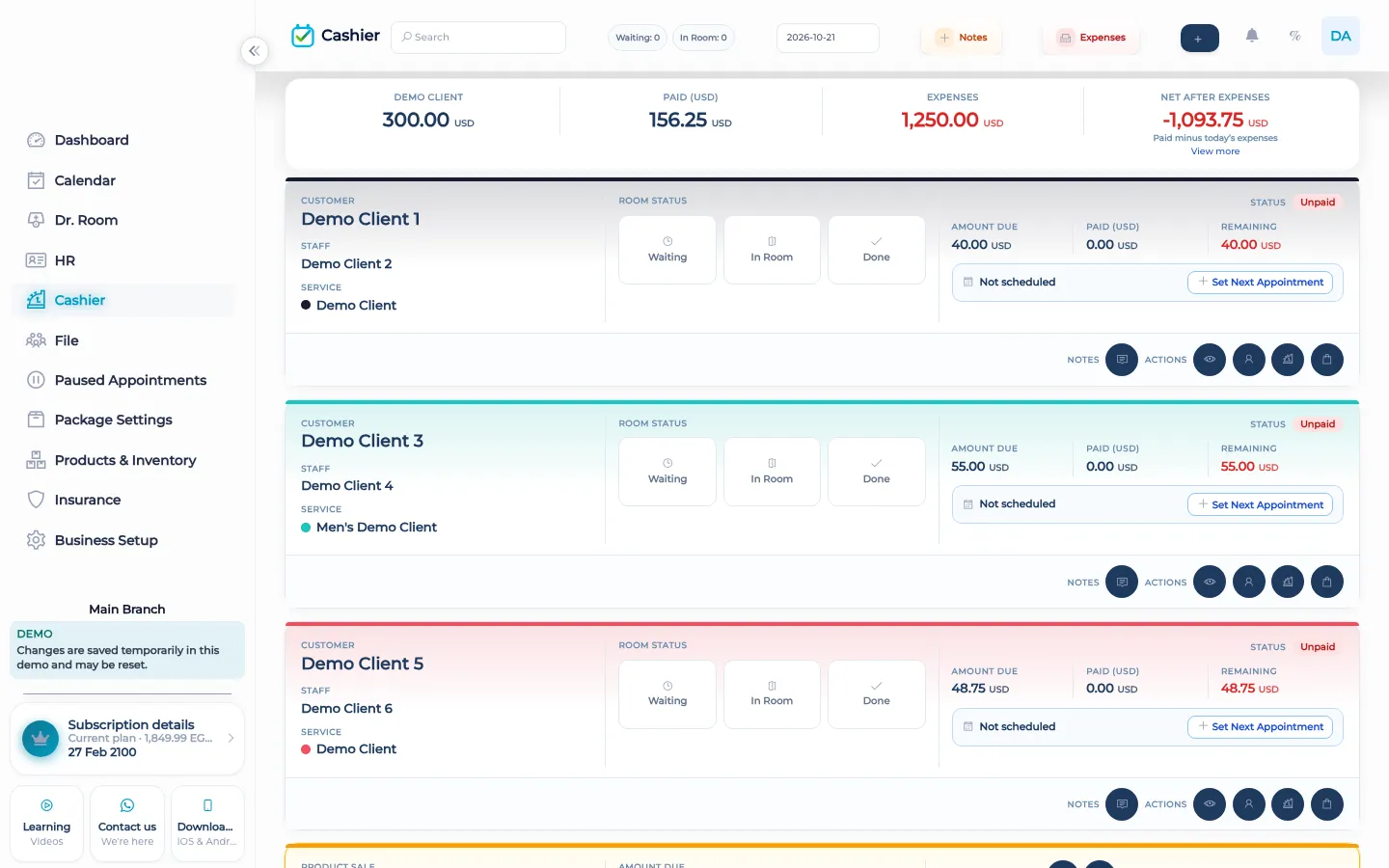Open the sales chart action for Demo Client 1
Viewport: 1389px width, 868px height.
click(1288, 360)
